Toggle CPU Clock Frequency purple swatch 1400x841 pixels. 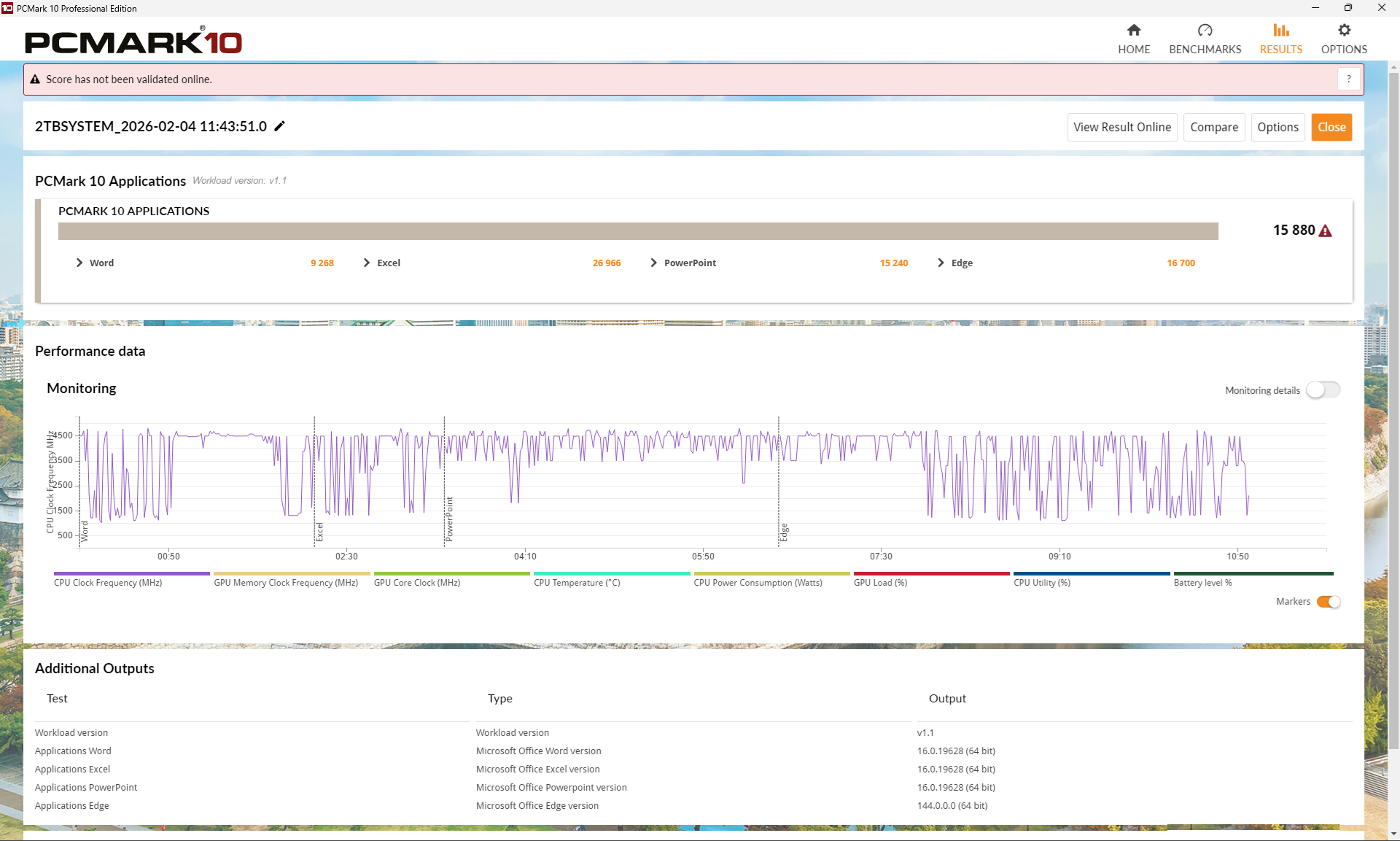pos(131,574)
